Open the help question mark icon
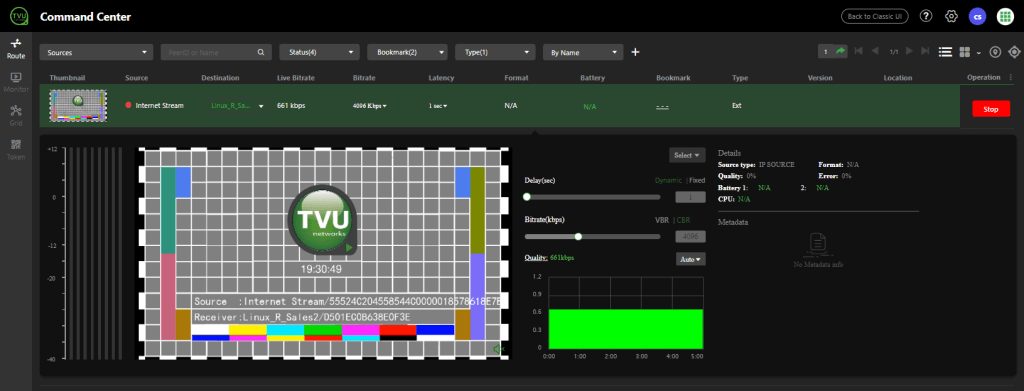1024x391 pixels. click(x=926, y=16)
